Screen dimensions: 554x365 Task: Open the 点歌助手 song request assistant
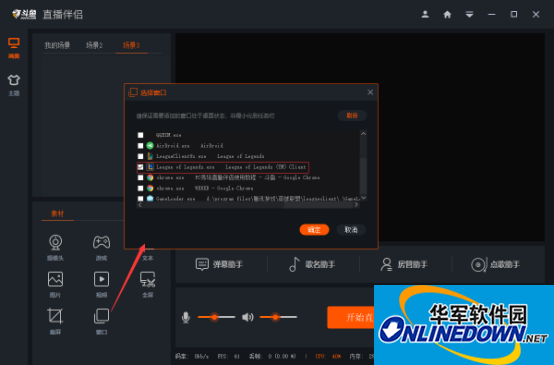(x=495, y=264)
